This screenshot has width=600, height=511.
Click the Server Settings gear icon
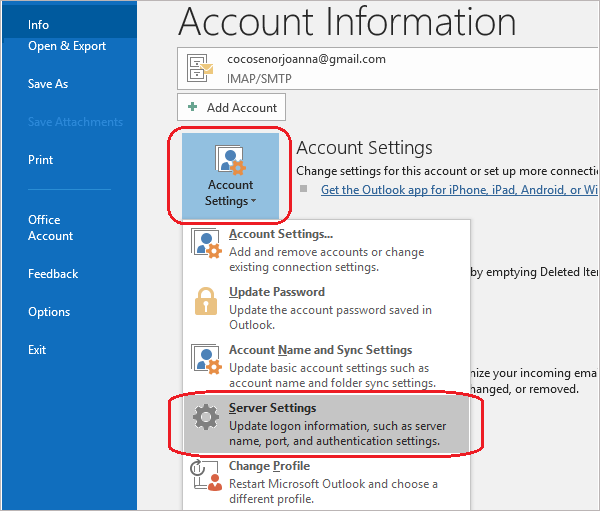point(206,417)
